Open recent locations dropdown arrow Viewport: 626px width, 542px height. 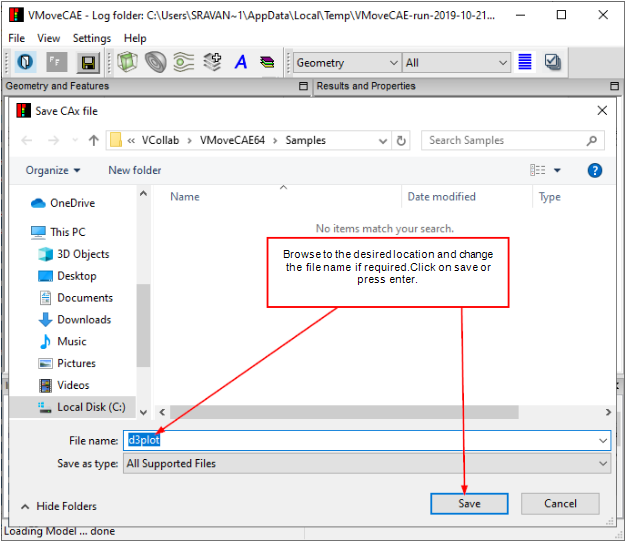click(75, 140)
